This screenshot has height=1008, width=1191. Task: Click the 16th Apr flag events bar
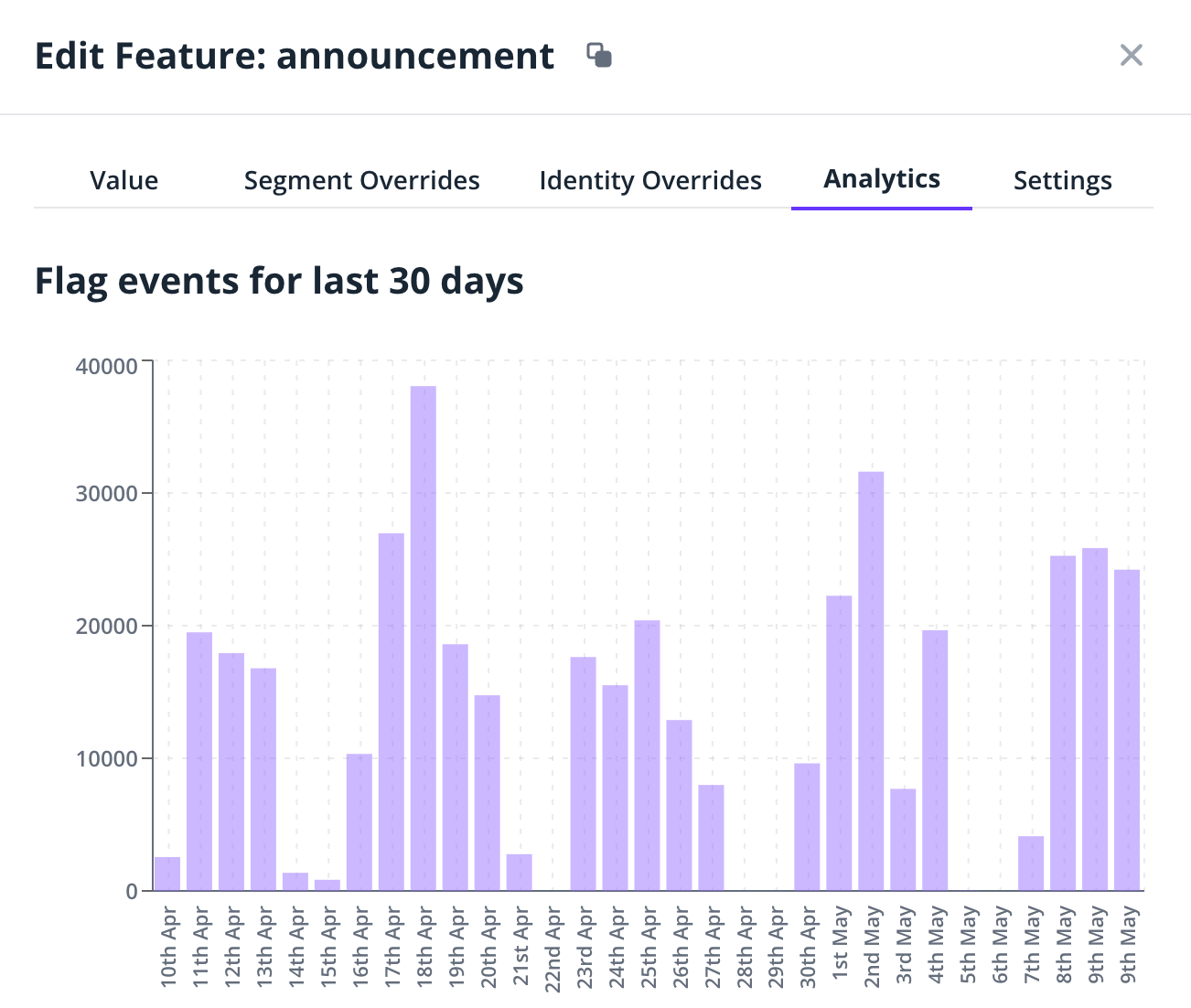[359, 821]
